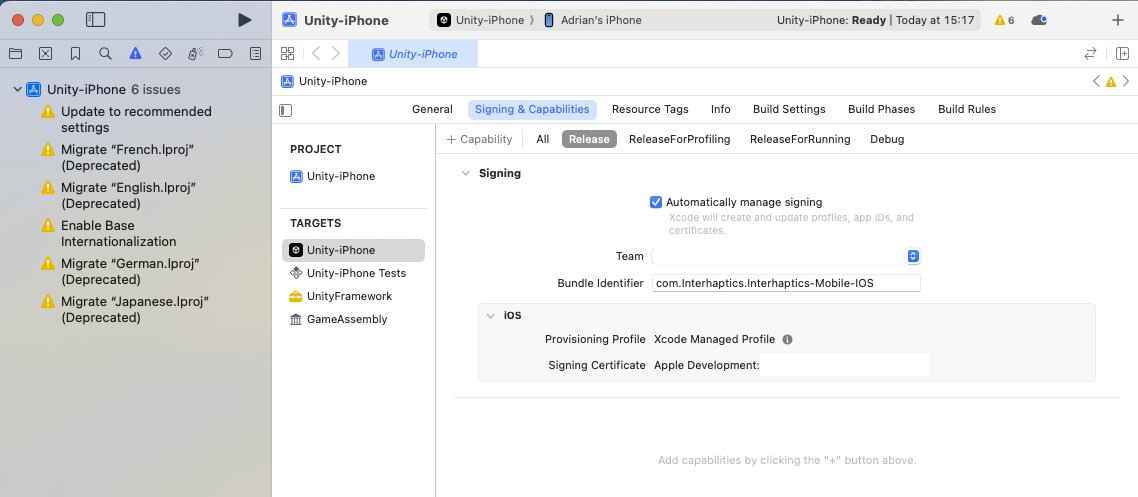Click the plus Library button
This screenshot has height=497, width=1138.
pyautogui.click(x=1118, y=20)
